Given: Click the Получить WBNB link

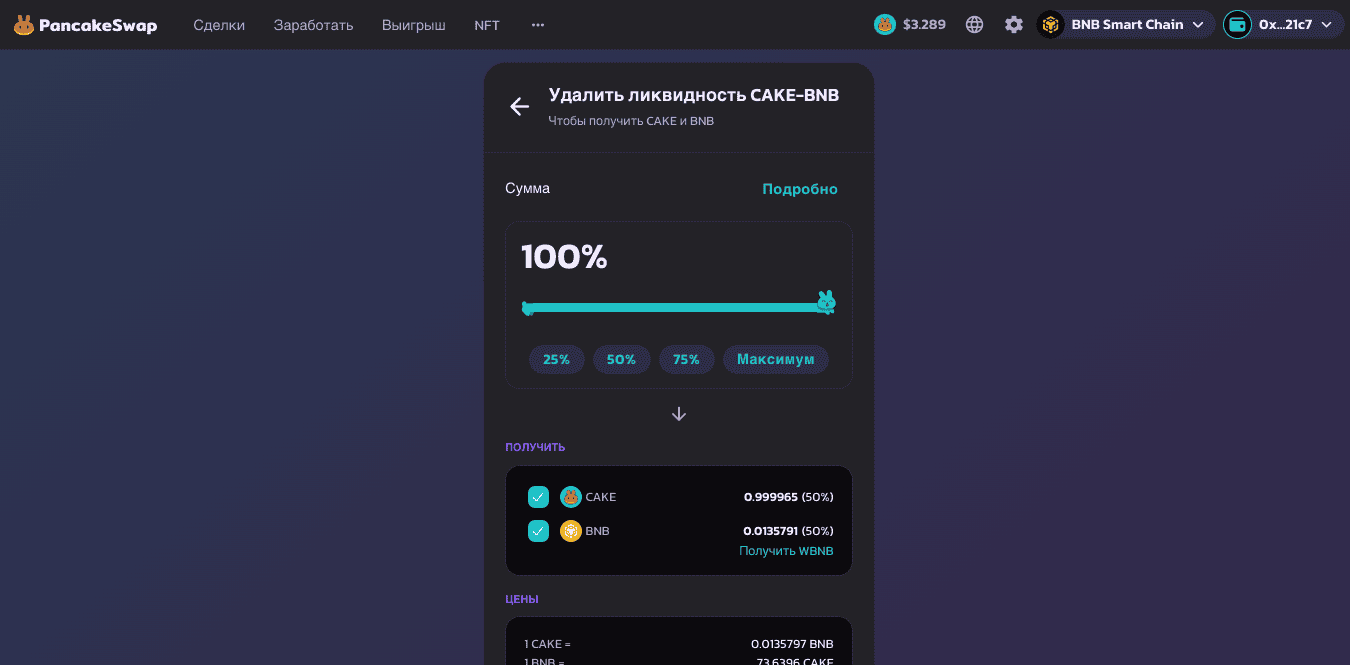Looking at the screenshot, I should (786, 551).
